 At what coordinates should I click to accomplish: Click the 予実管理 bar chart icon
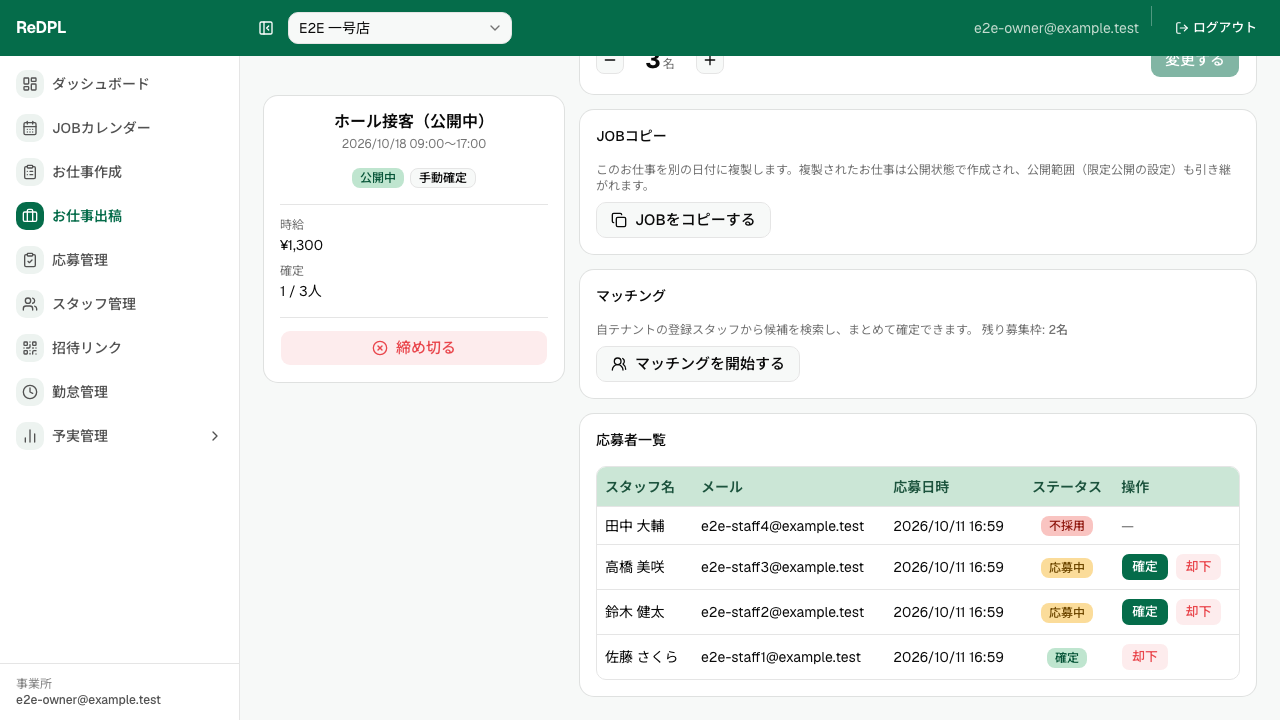(30, 436)
